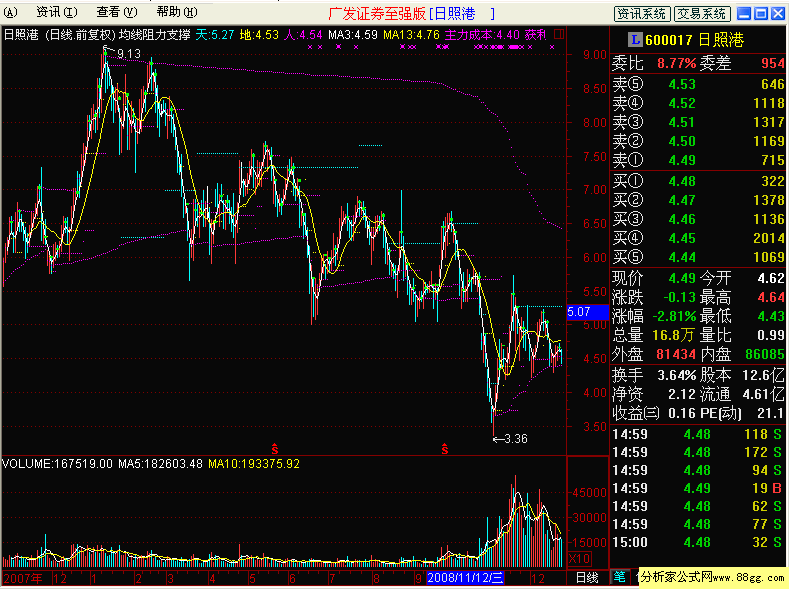Click the stock name 600017 日照港
Image resolution: width=789 pixels, height=589 pixels.
click(x=694, y=40)
